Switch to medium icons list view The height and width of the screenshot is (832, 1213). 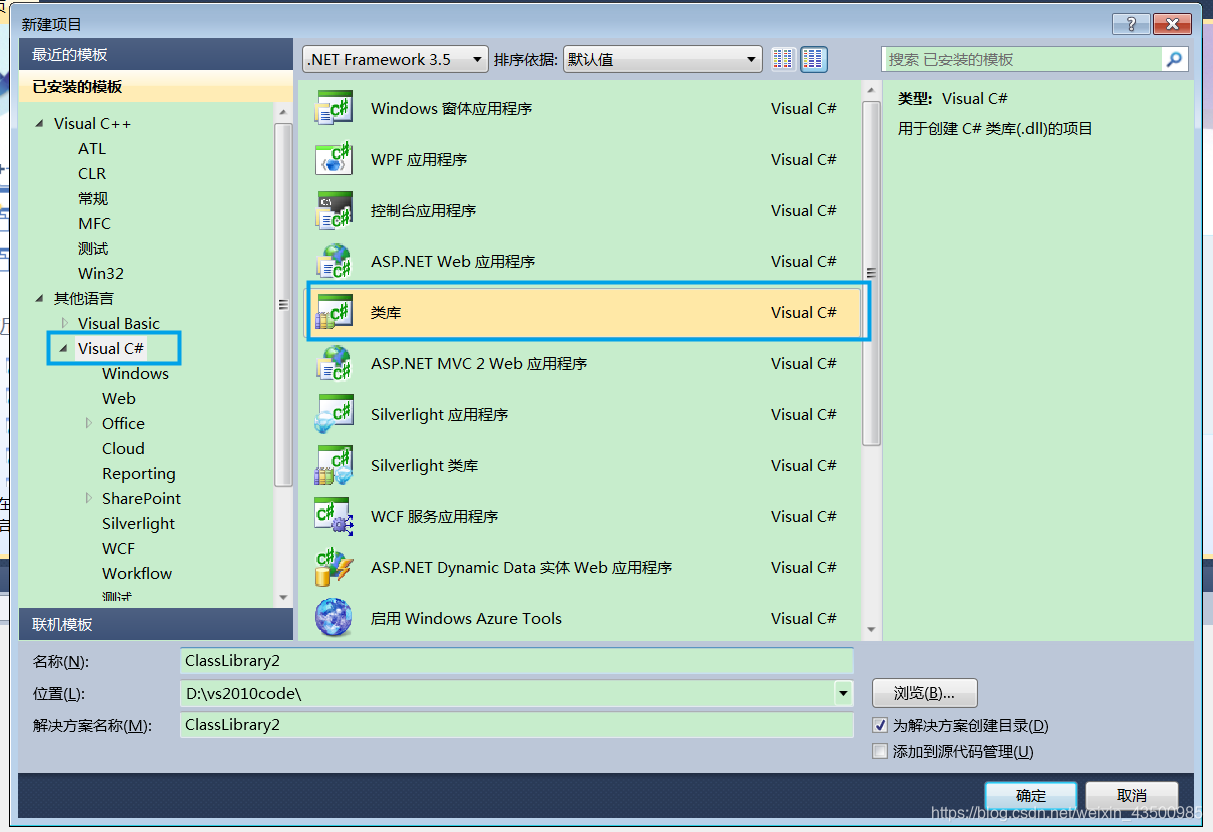coord(814,59)
